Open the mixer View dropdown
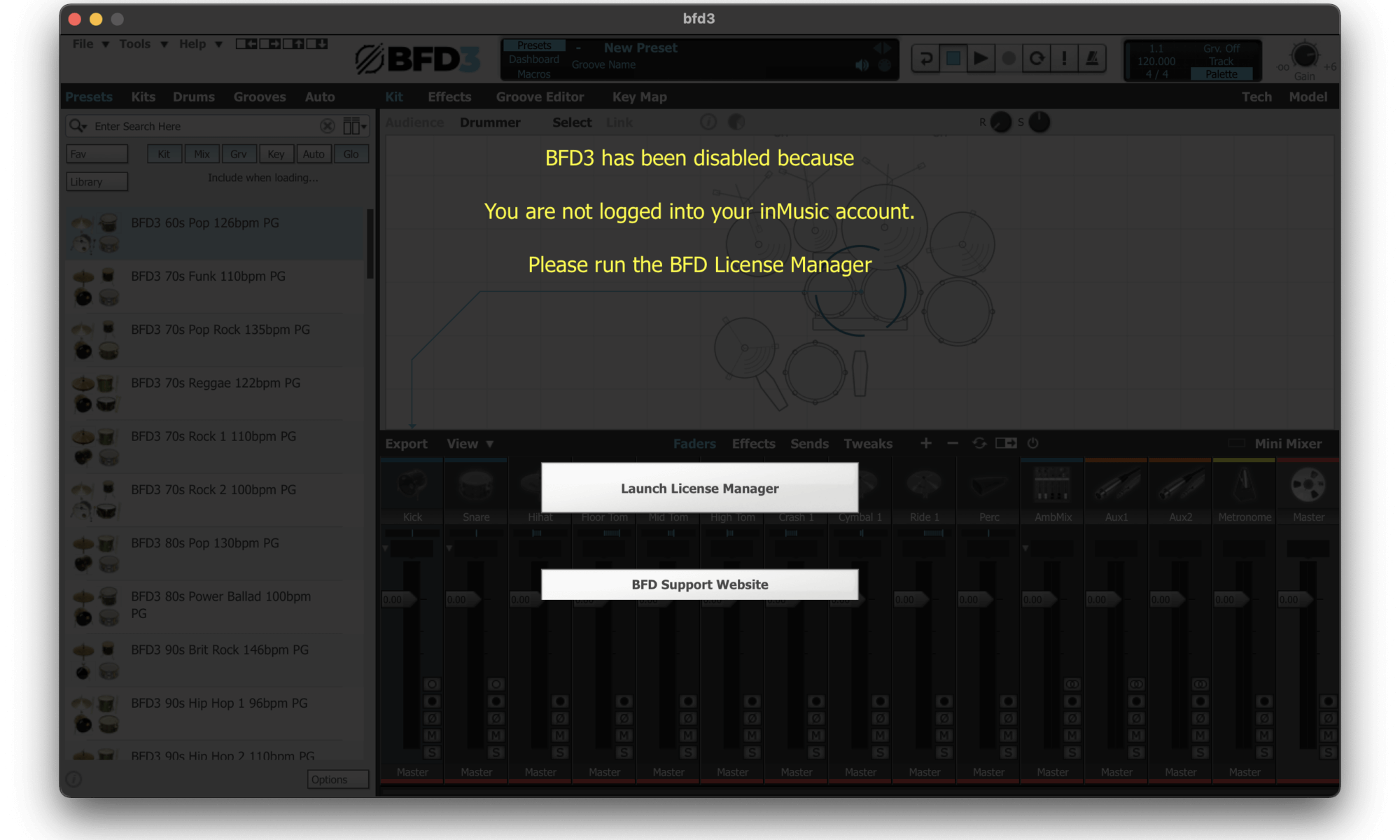Screen dimensions: 1400x840 click(x=470, y=443)
